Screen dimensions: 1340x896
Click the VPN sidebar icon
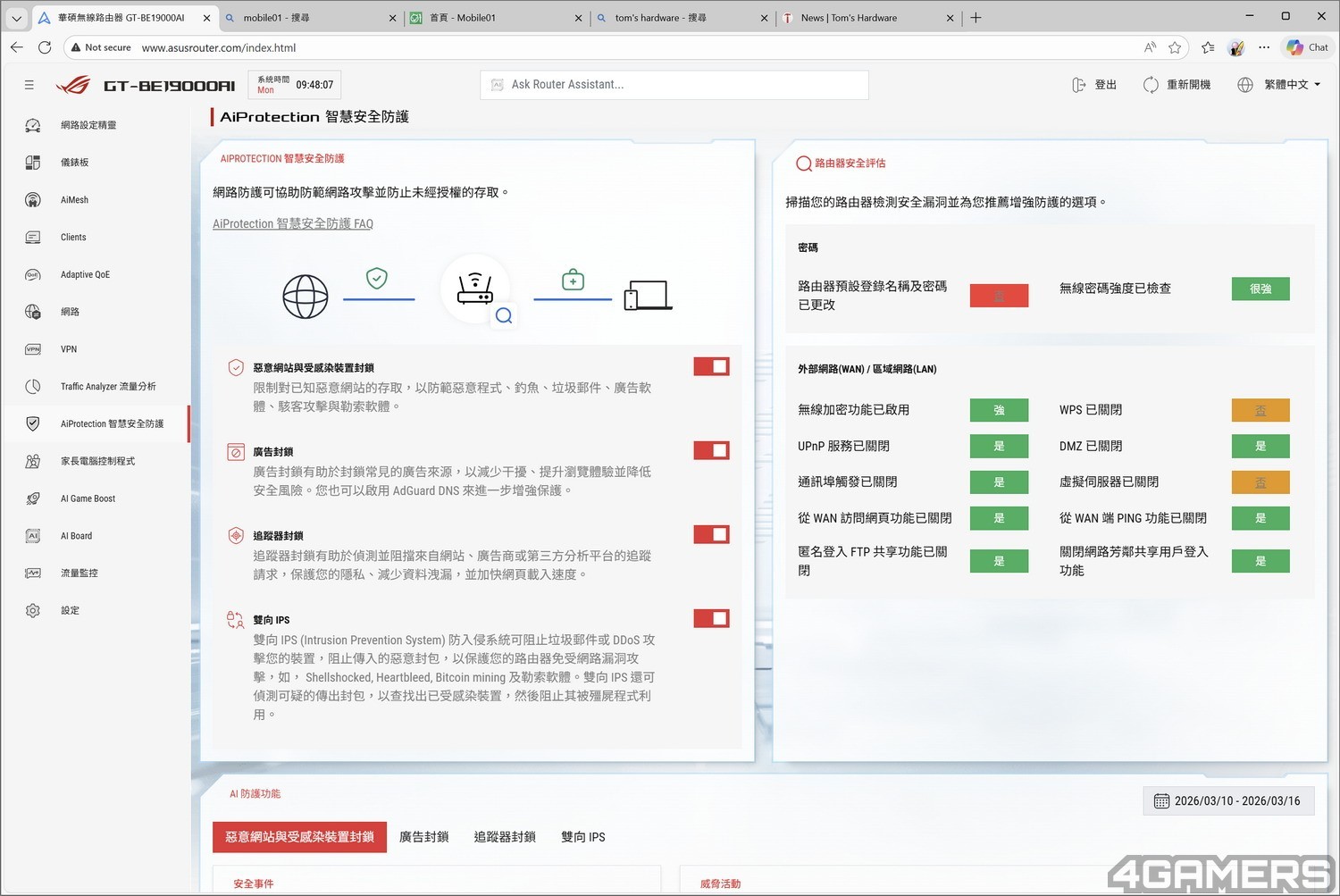(33, 349)
